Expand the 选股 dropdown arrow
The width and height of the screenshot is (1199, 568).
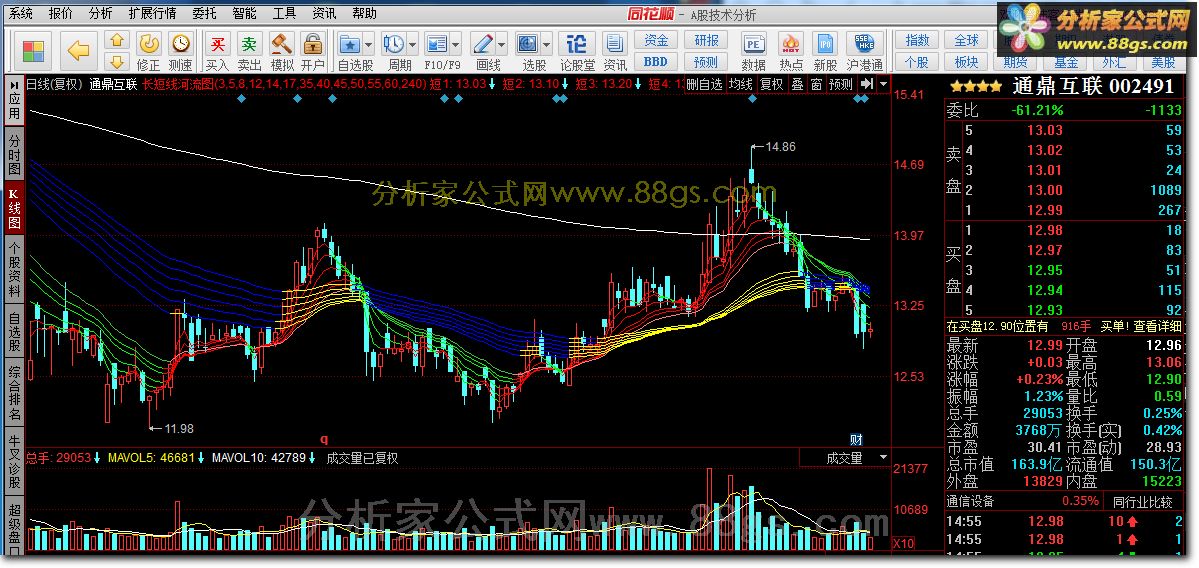coord(547,44)
